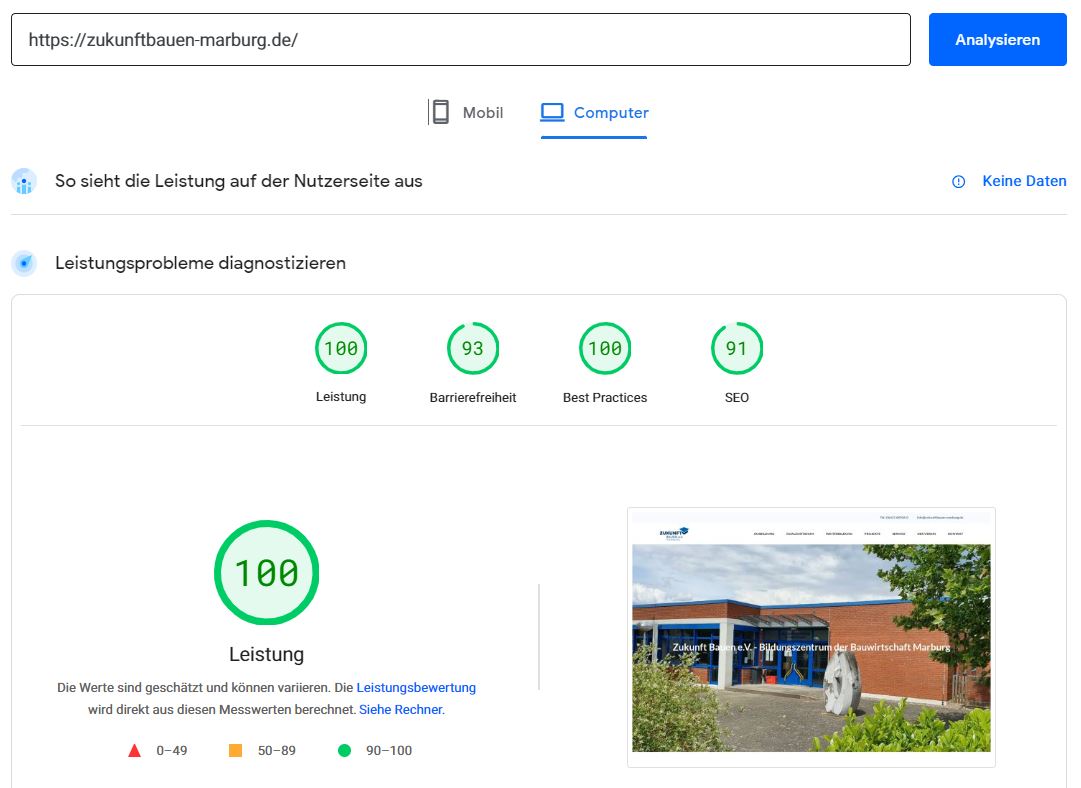
Task: Open the SEO score gauge showing 91
Action: point(736,349)
